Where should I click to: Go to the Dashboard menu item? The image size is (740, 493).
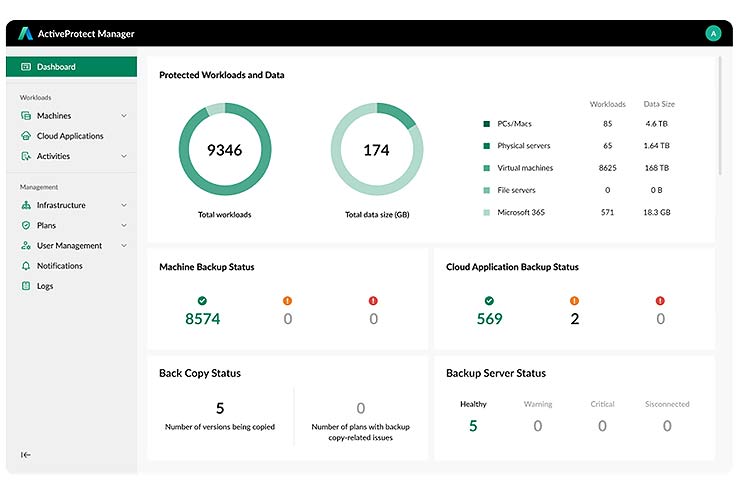tap(56, 67)
